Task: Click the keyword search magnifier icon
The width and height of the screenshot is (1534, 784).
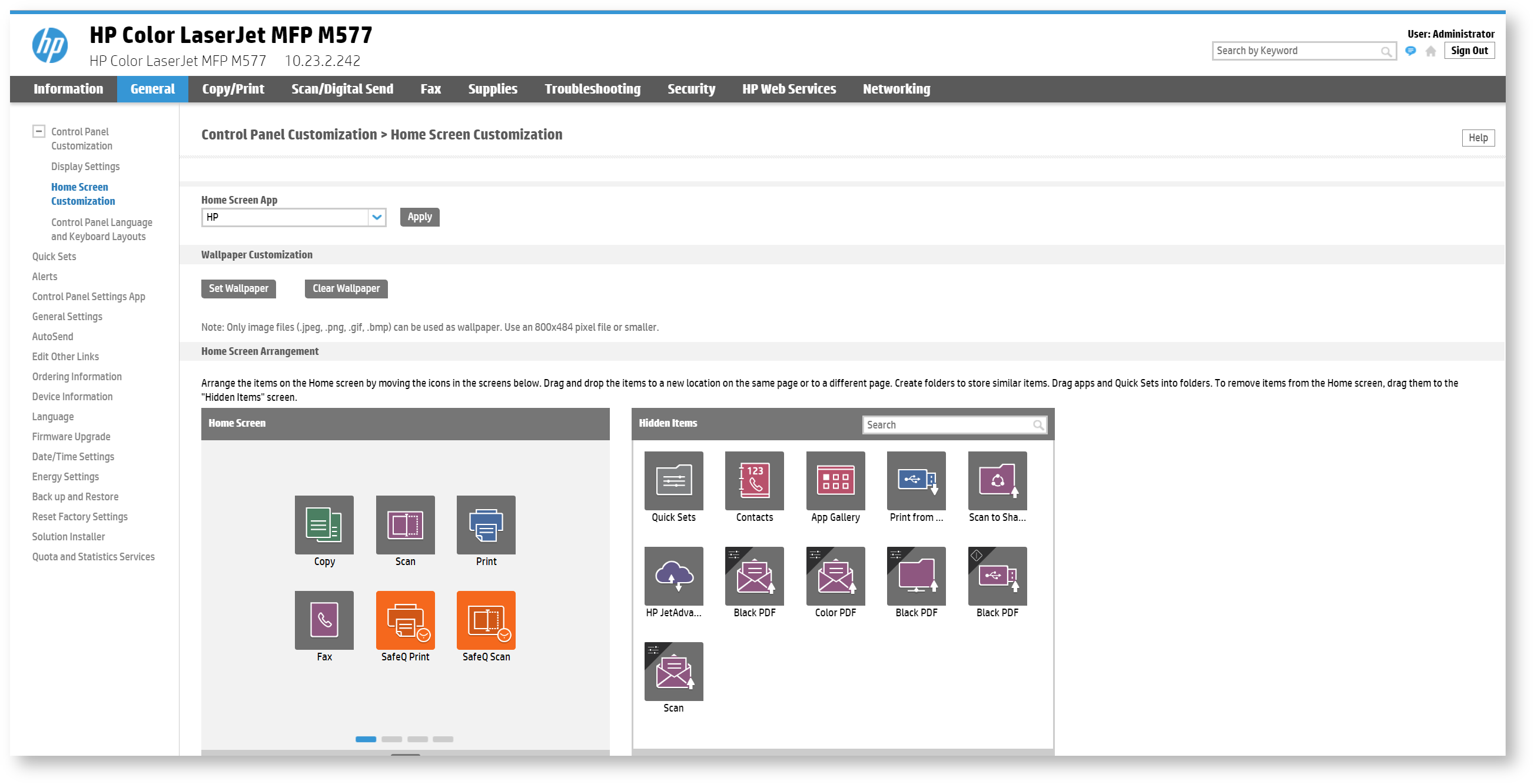Action: click(x=1386, y=51)
